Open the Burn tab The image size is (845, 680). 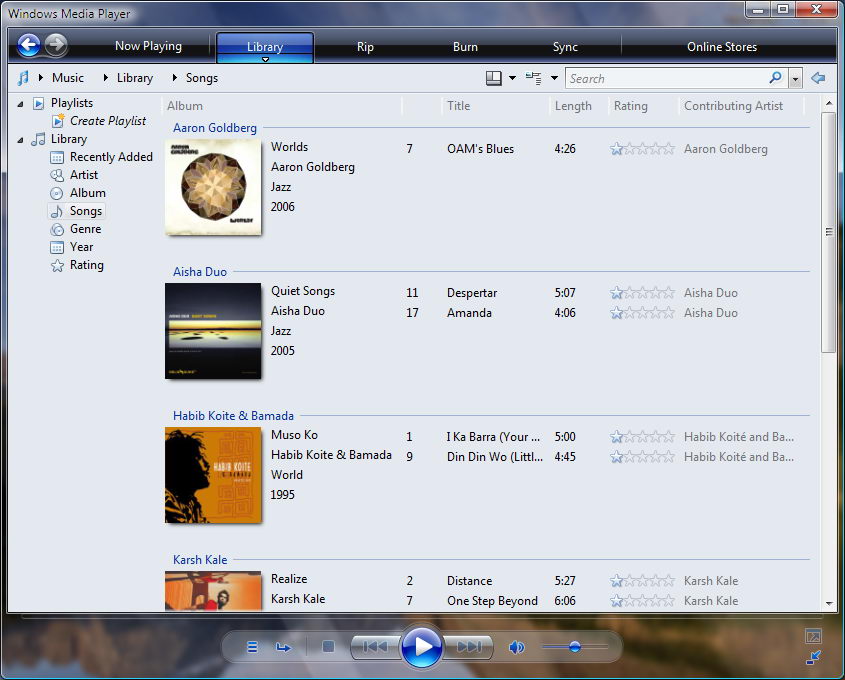[x=465, y=47]
